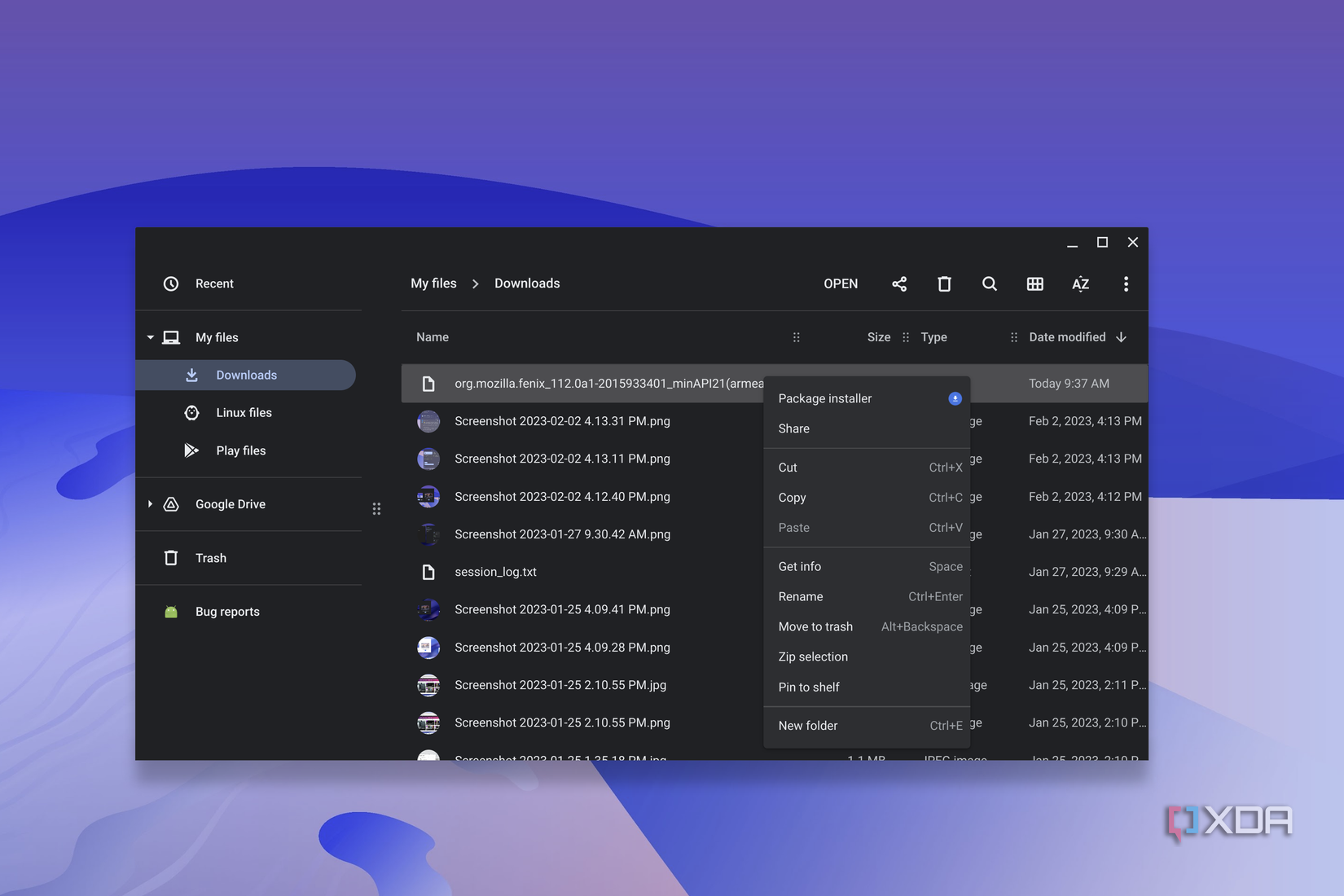This screenshot has height=896, width=1344.
Task: Choose Get info from context menu
Action: [x=867, y=566]
